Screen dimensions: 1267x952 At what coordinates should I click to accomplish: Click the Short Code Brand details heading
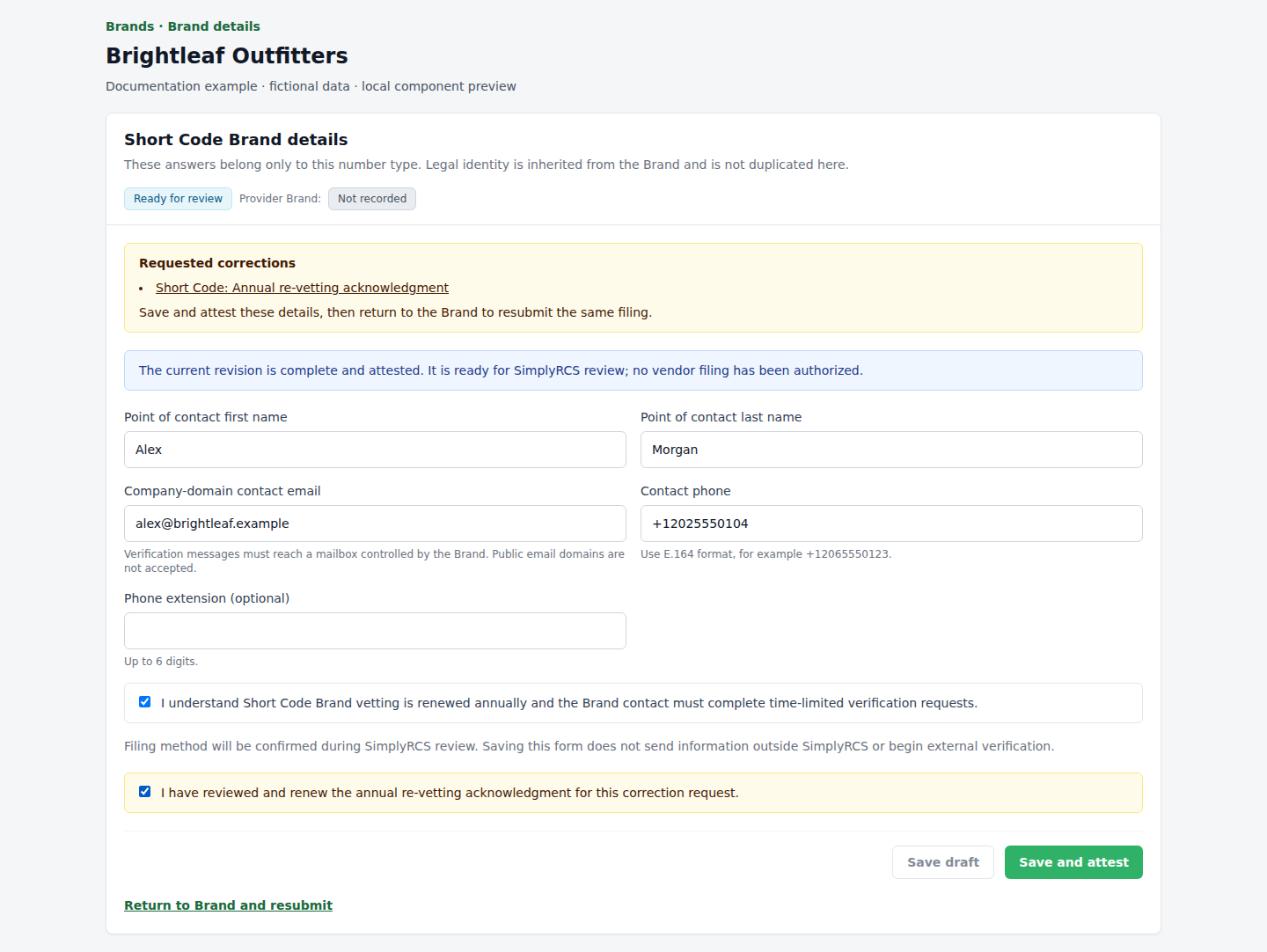pos(236,139)
